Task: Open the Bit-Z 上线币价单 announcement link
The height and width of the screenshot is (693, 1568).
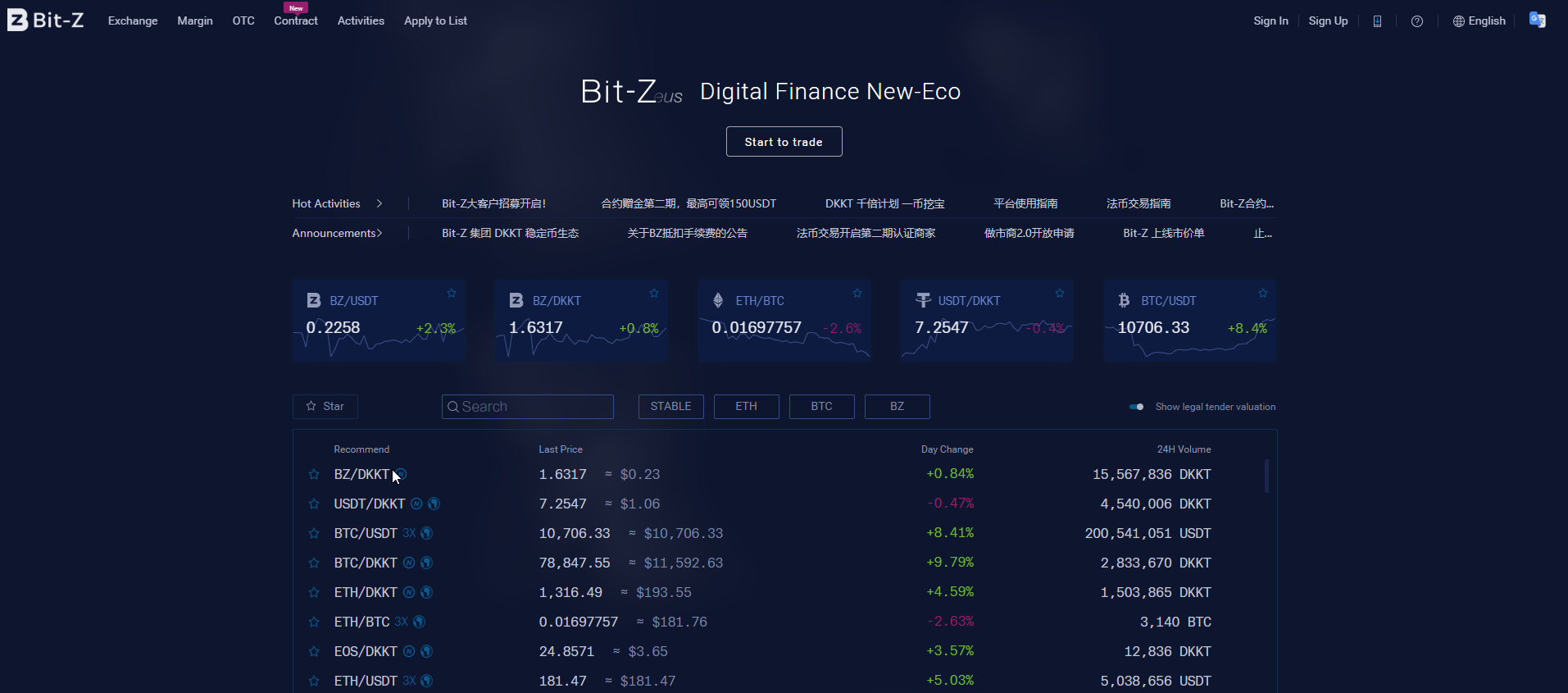Action: (x=1164, y=233)
